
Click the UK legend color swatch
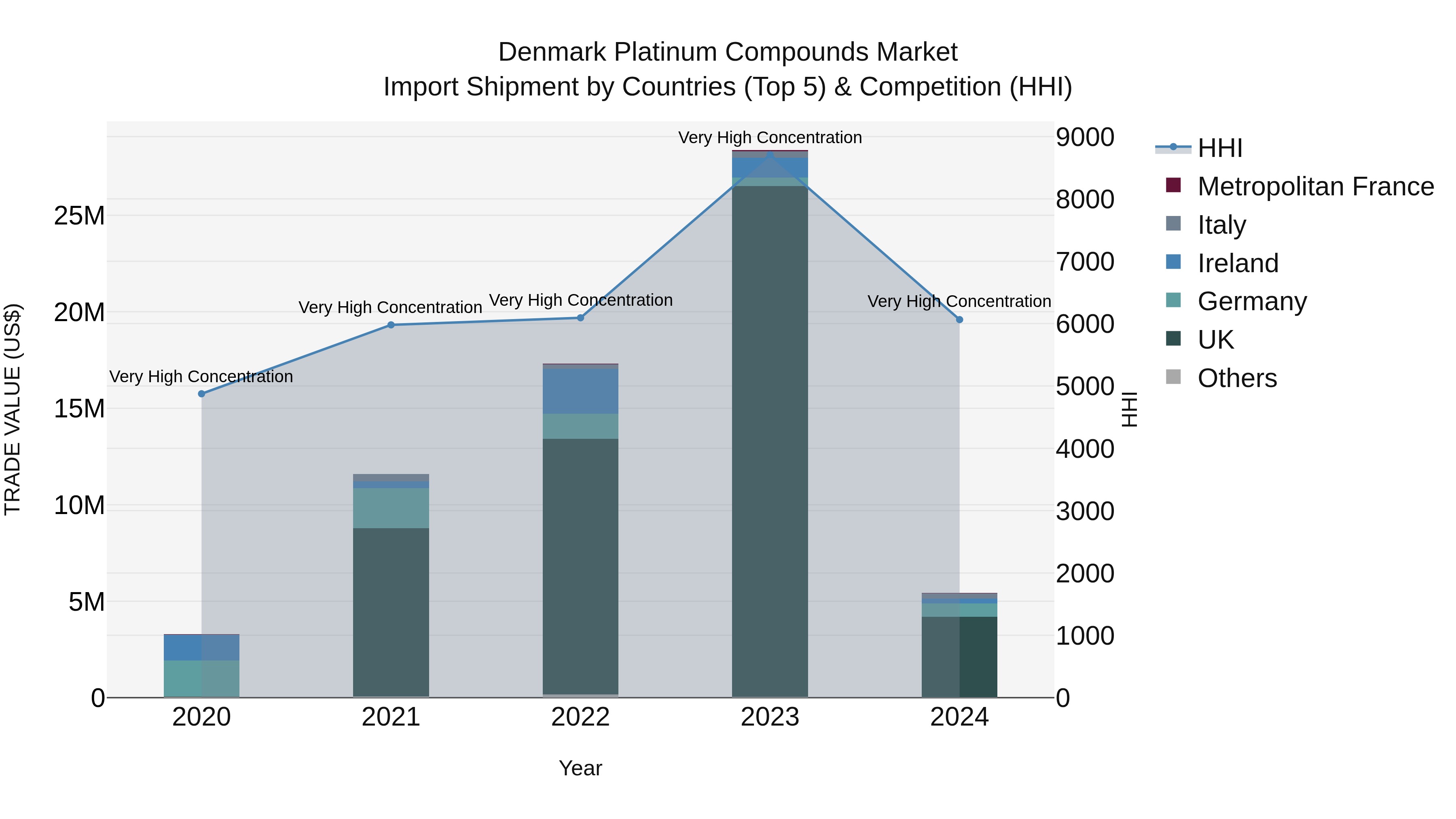point(1173,339)
